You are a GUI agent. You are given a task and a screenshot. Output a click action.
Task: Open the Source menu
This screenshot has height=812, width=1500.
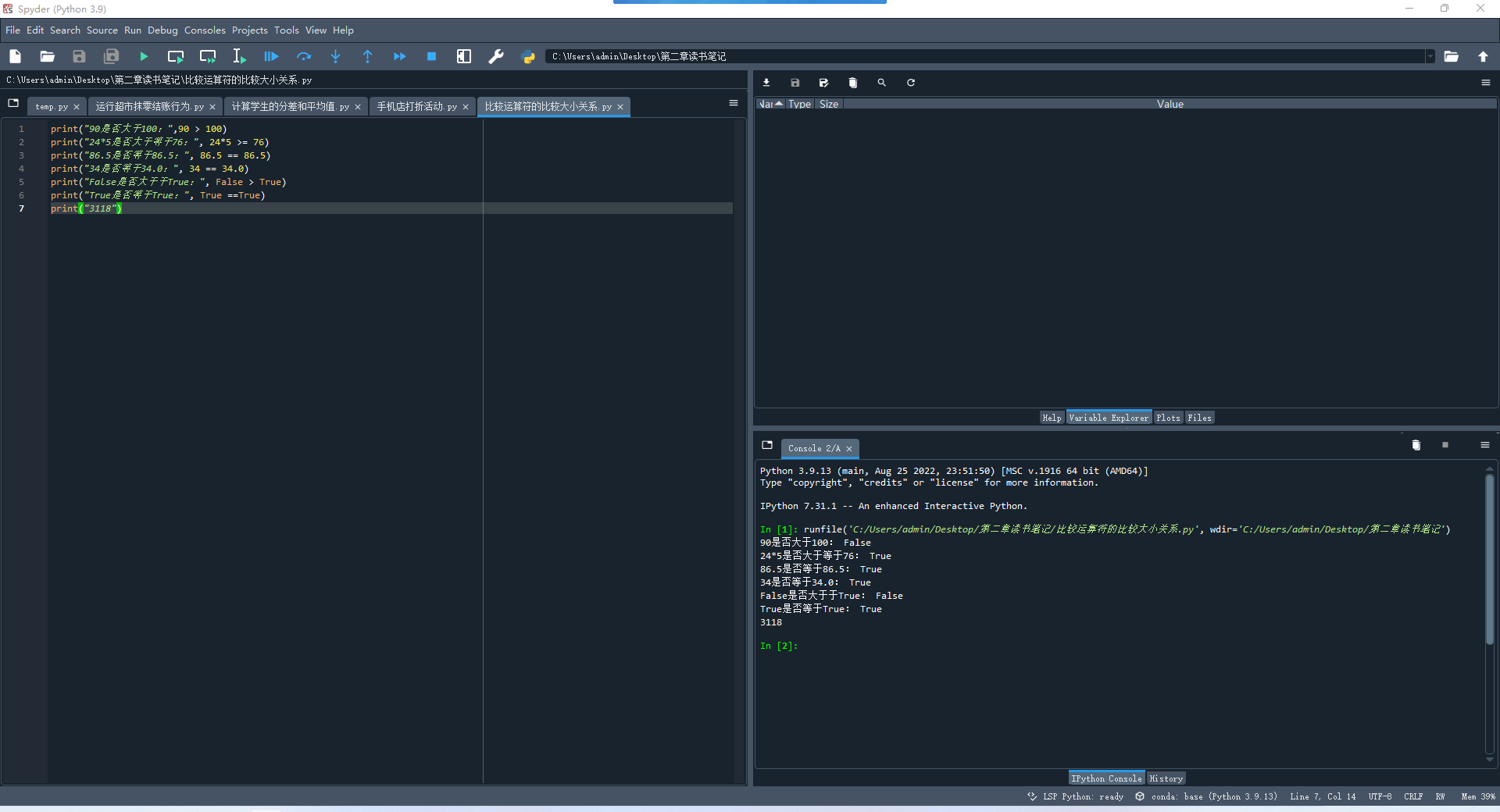102,30
